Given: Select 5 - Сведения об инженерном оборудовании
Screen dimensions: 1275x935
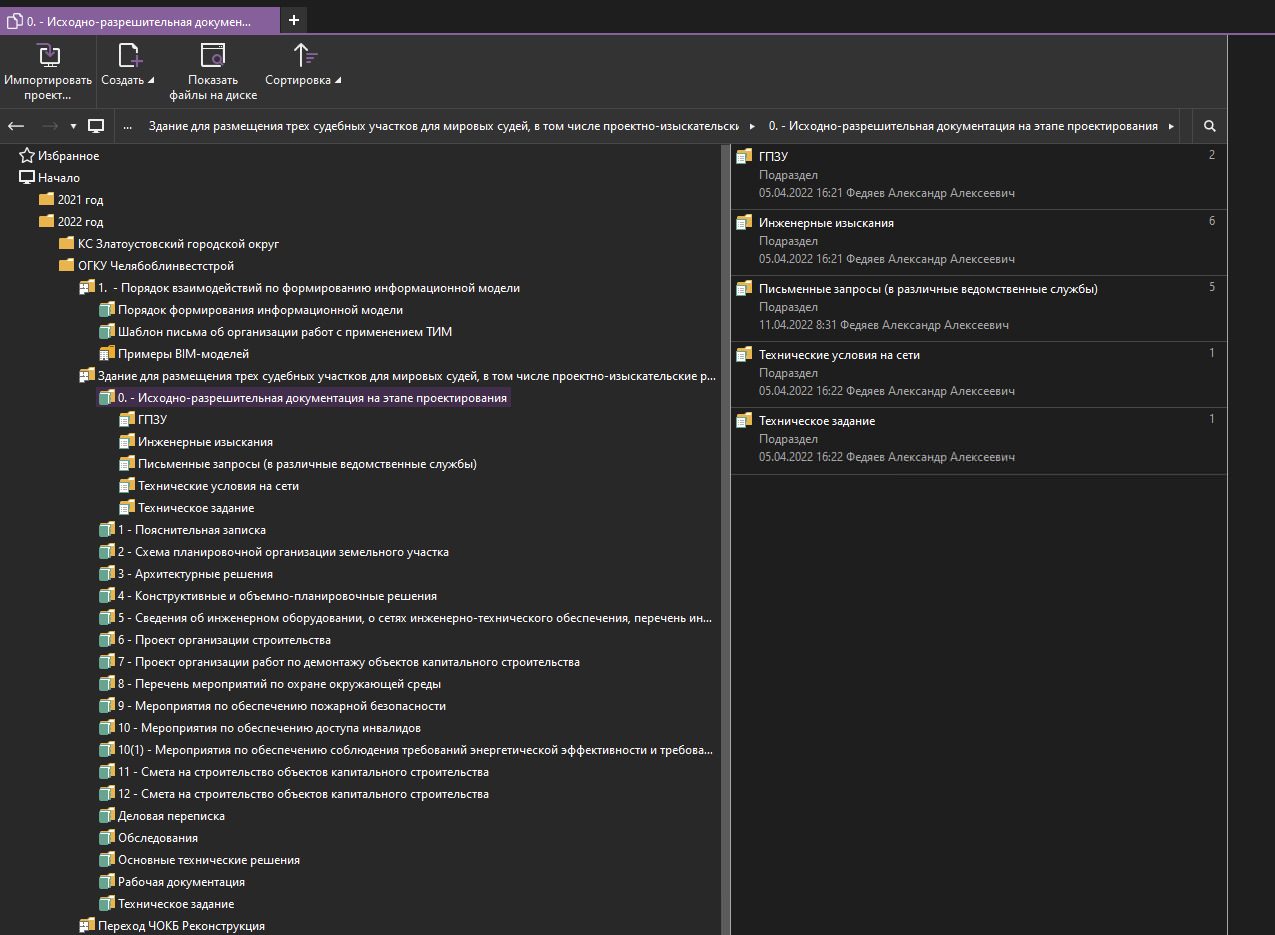Looking at the screenshot, I should pyautogui.click(x=415, y=618).
